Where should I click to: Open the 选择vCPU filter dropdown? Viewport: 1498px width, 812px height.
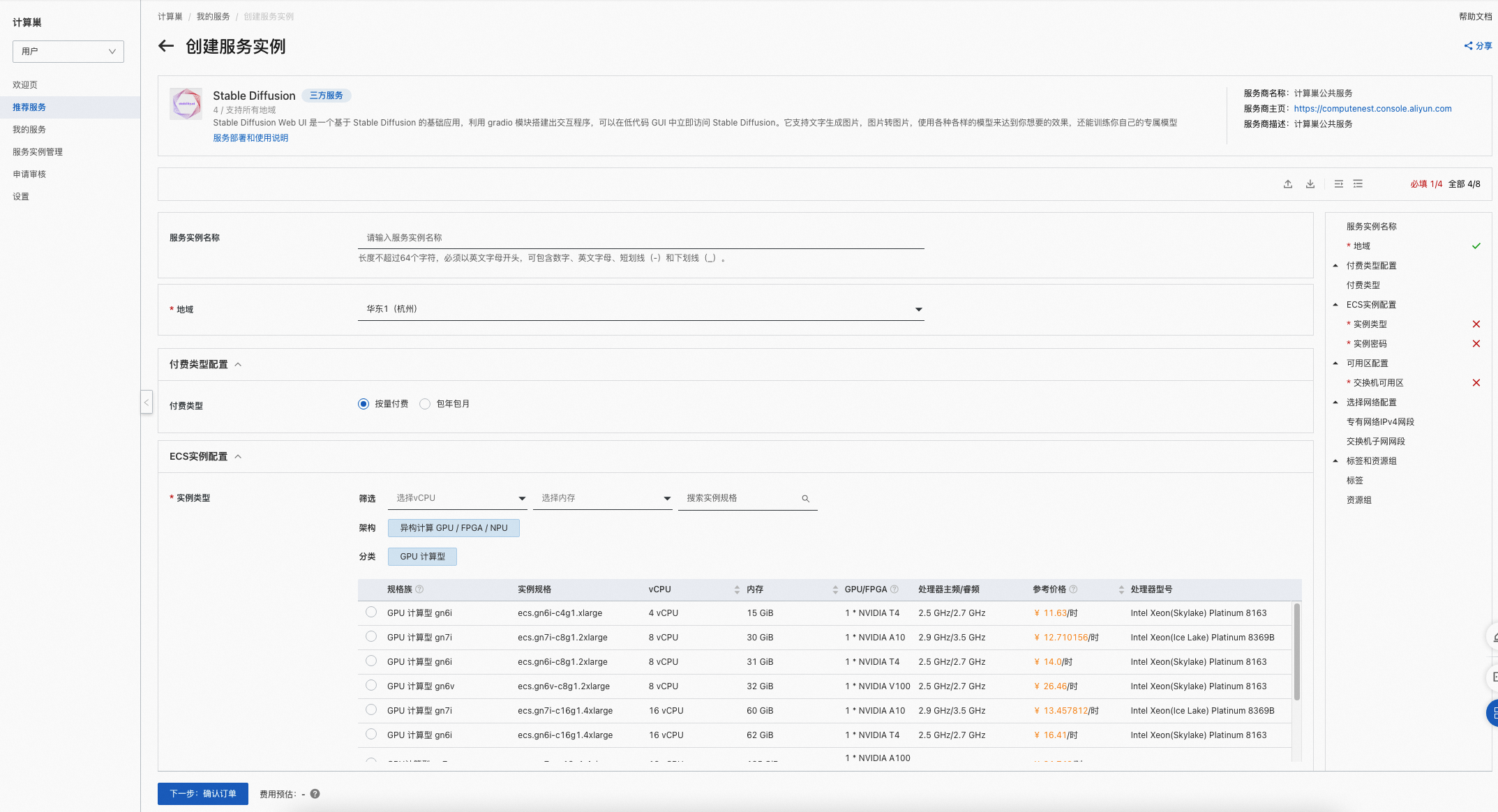click(x=457, y=498)
